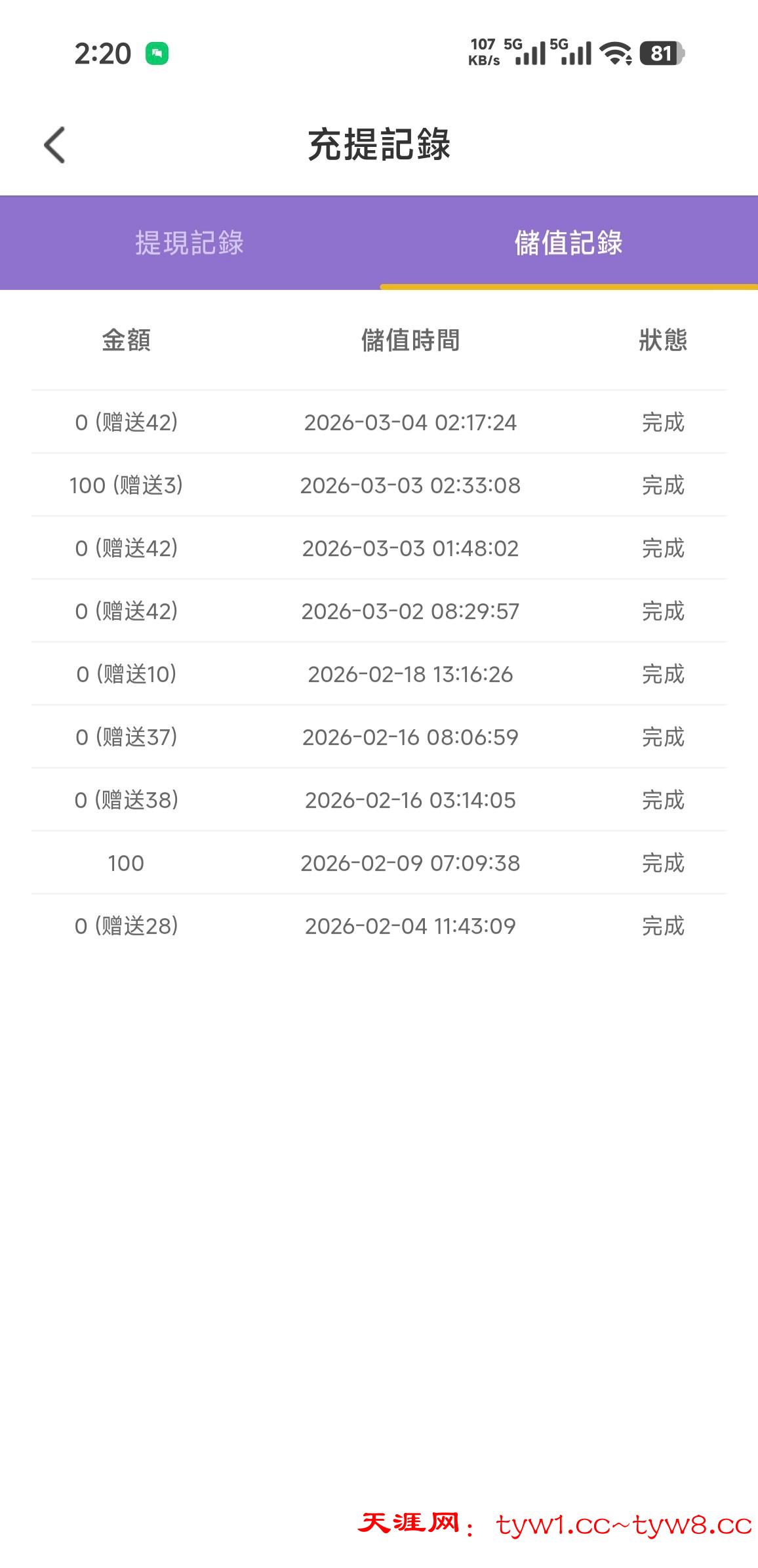This screenshot has width=758, height=1568.
Task: Tap the battery indicator showing 81
Action: 661,53
